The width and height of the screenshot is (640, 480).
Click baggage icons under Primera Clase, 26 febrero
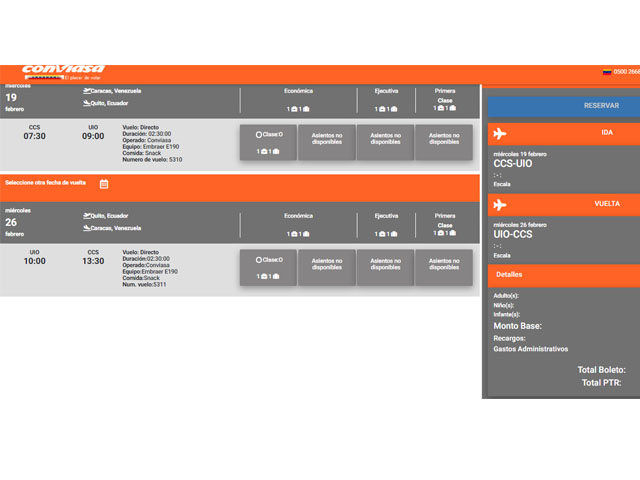pos(444,233)
